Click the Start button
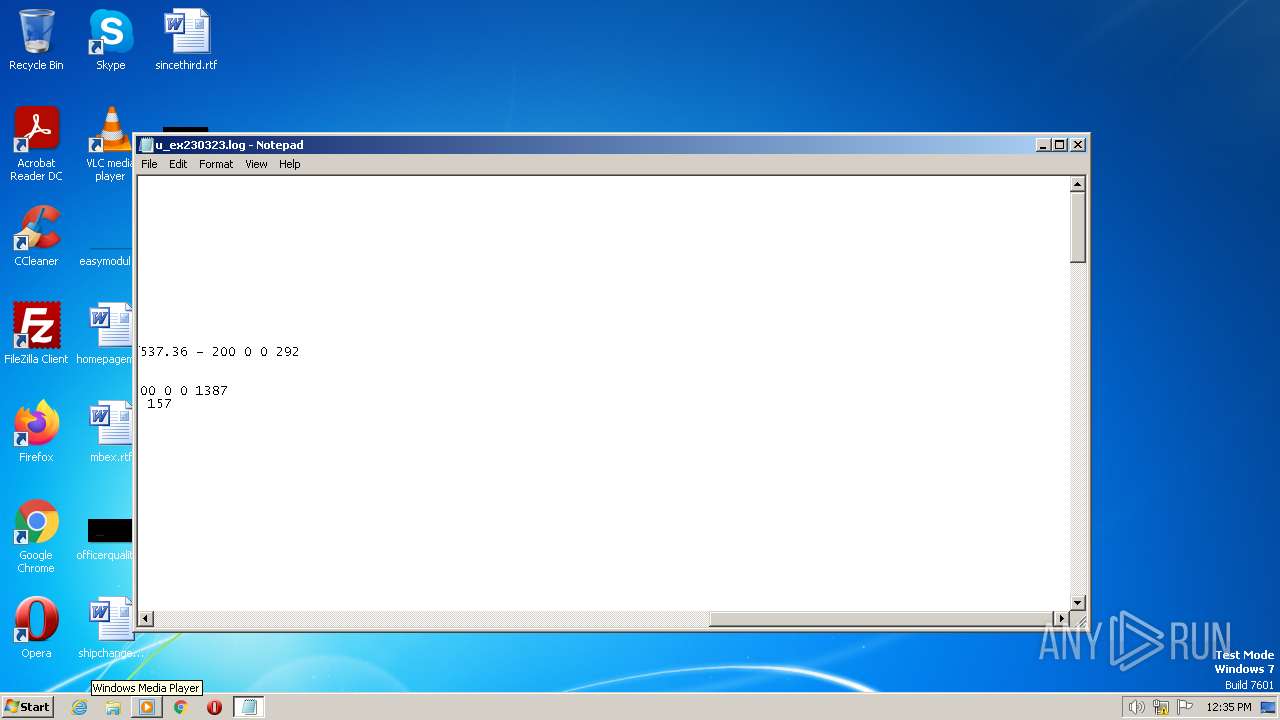 (x=27, y=707)
